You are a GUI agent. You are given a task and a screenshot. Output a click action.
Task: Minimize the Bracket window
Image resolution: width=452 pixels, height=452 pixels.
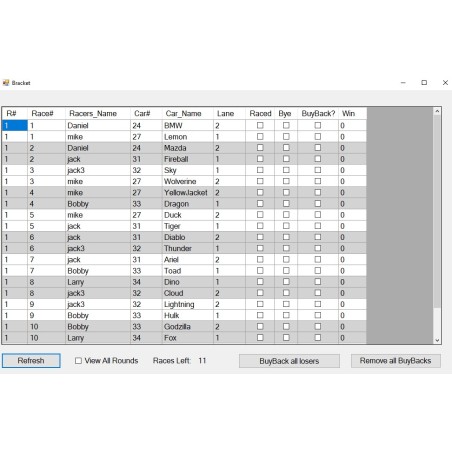point(403,82)
